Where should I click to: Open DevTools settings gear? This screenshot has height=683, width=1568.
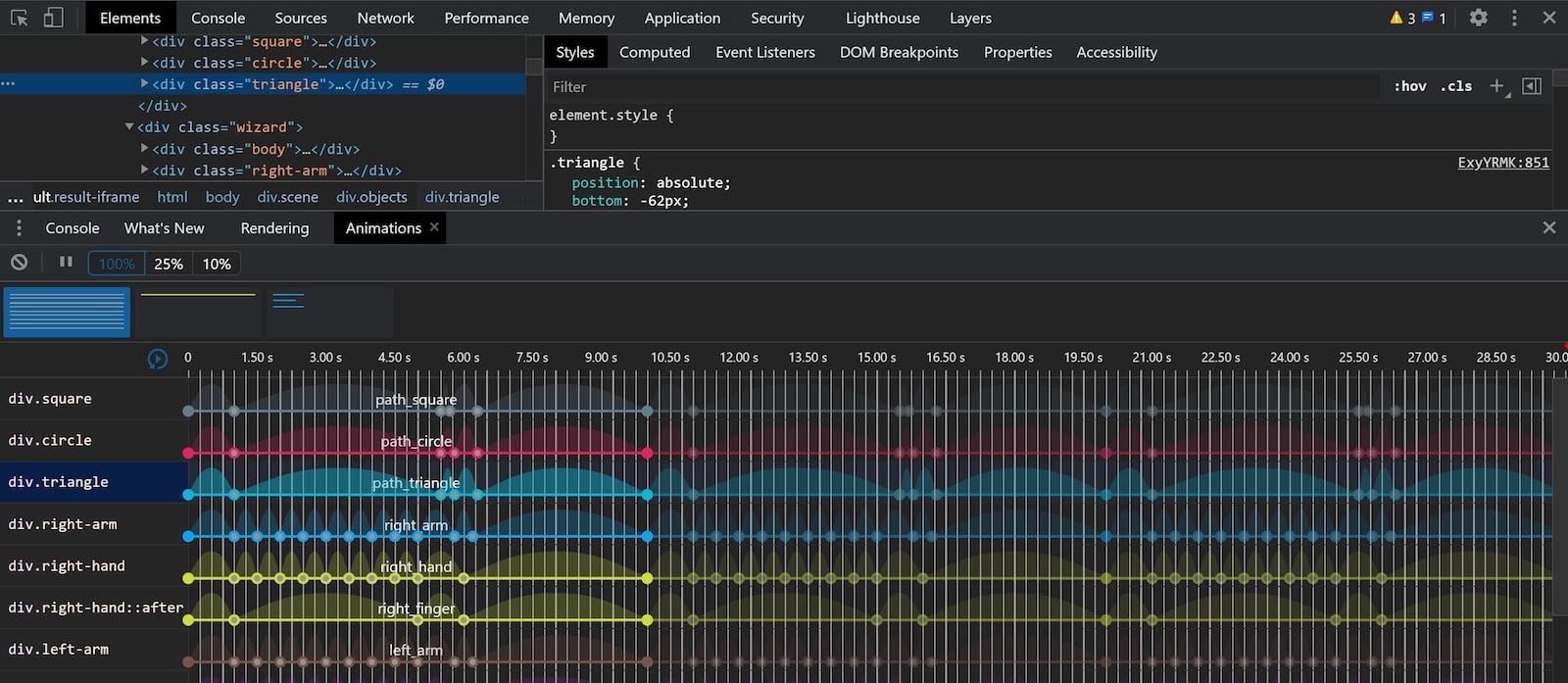1478,18
